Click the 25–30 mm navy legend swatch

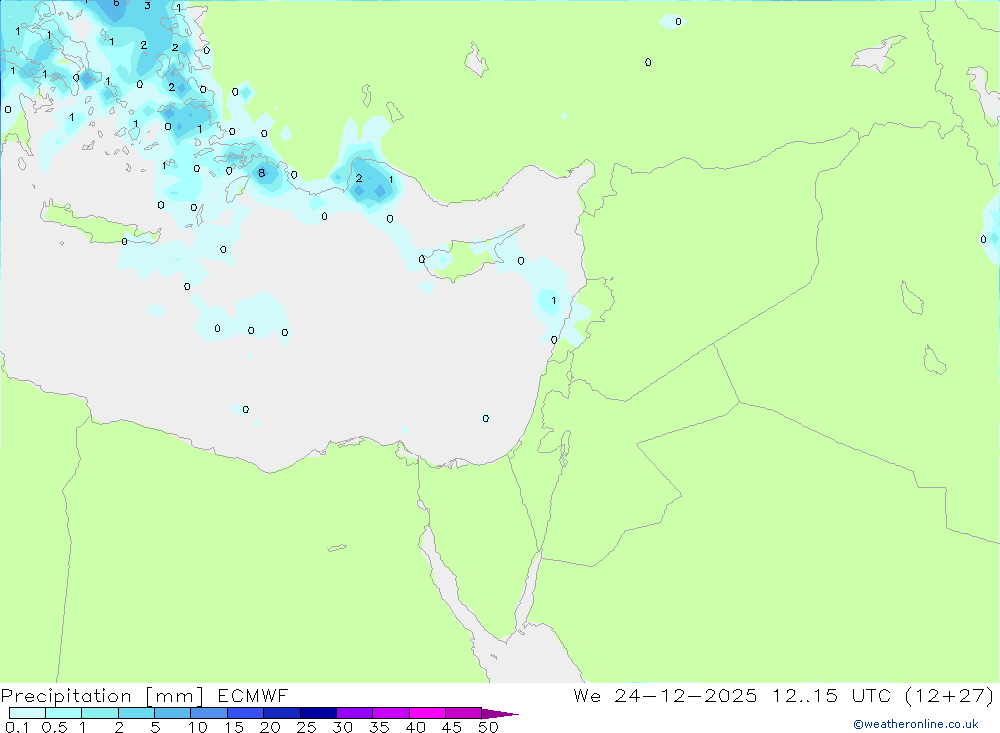[318, 713]
